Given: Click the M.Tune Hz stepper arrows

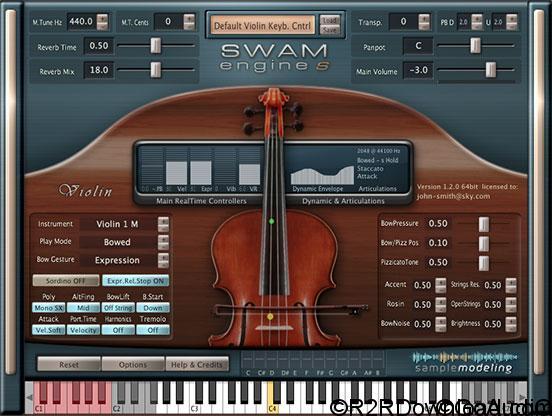Looking at the screenshot, I should (x=103, y=22).
